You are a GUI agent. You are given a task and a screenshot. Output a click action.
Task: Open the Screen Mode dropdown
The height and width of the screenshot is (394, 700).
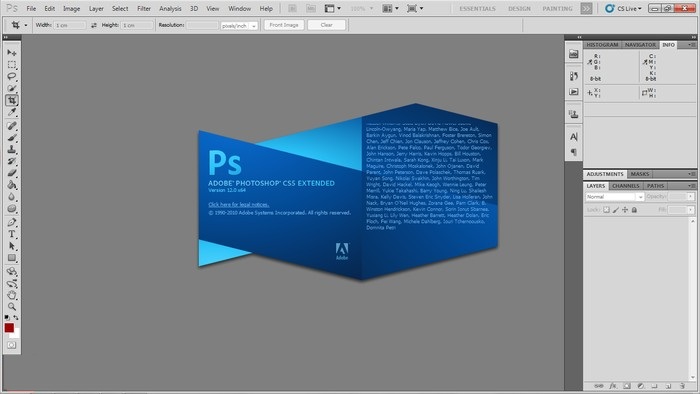tap(415, 8)
